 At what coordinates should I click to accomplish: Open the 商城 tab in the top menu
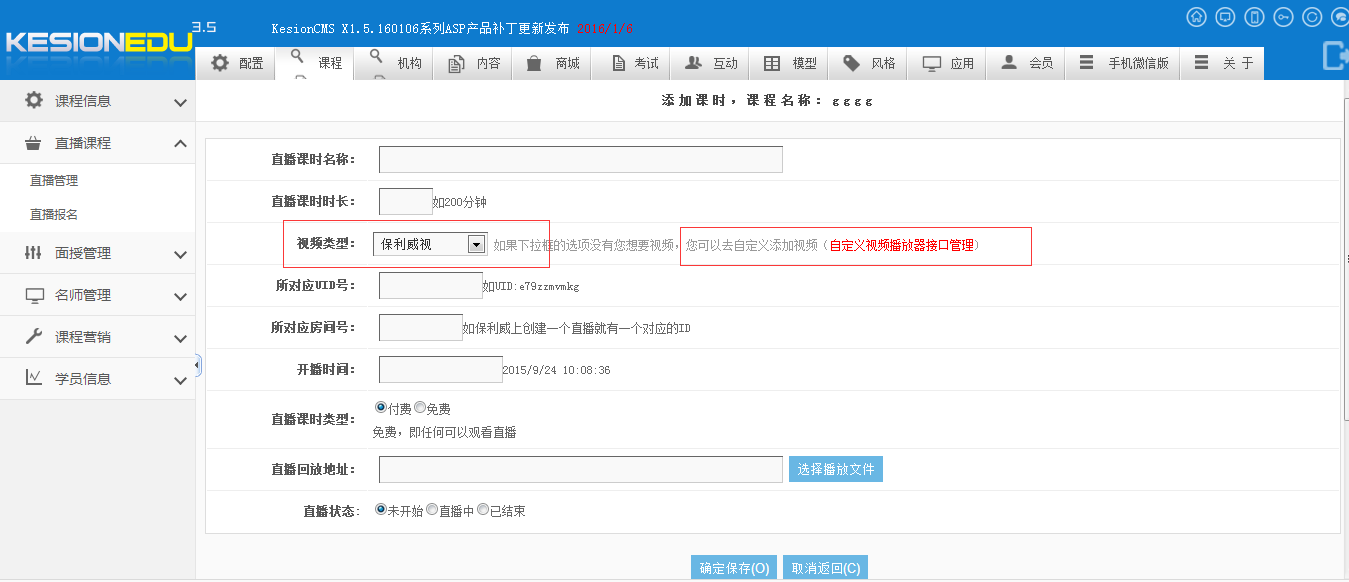(554, 63)
